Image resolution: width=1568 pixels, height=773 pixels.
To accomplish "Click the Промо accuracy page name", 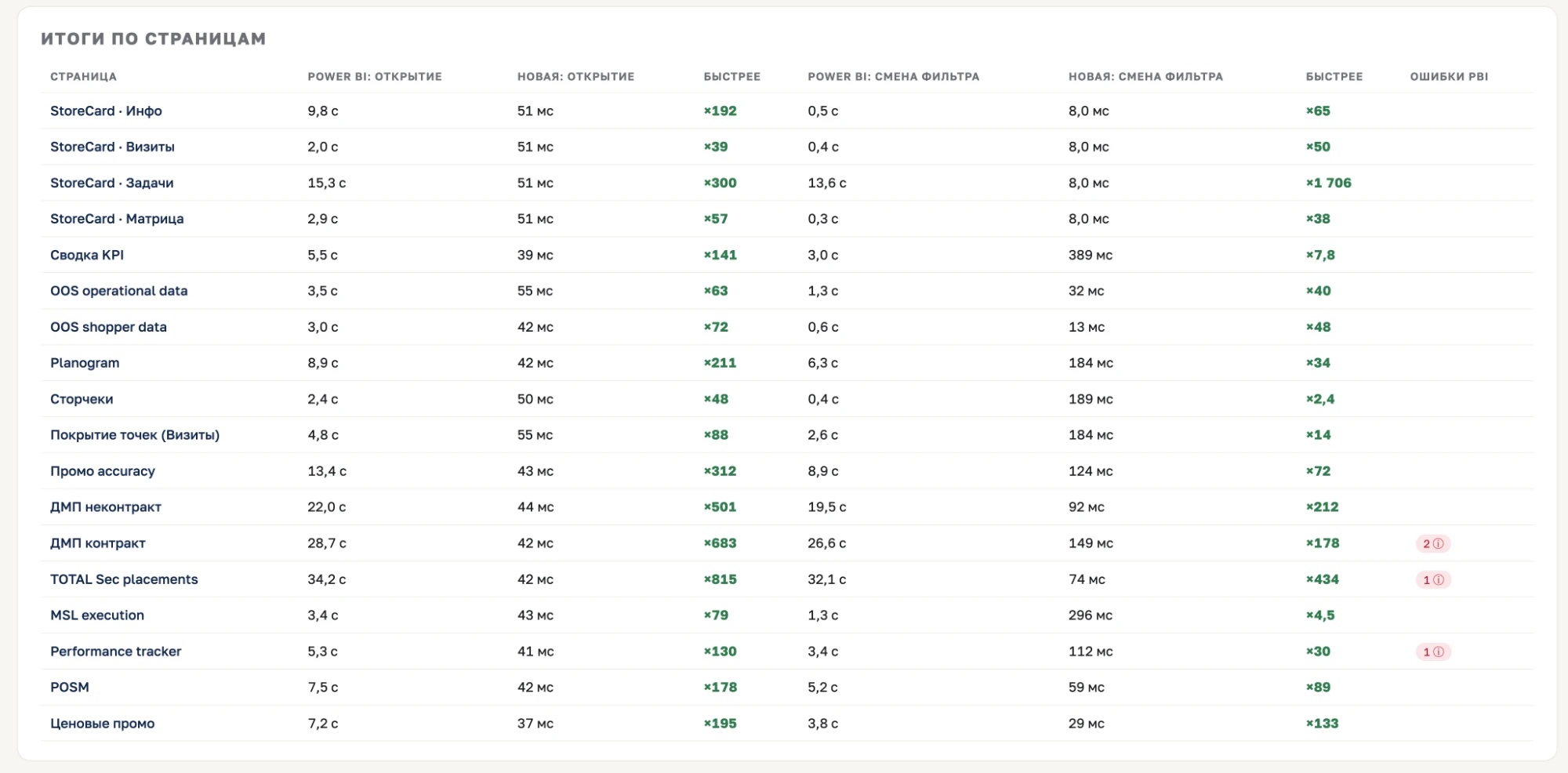I will pyautogui.click(x=103, y=471).
